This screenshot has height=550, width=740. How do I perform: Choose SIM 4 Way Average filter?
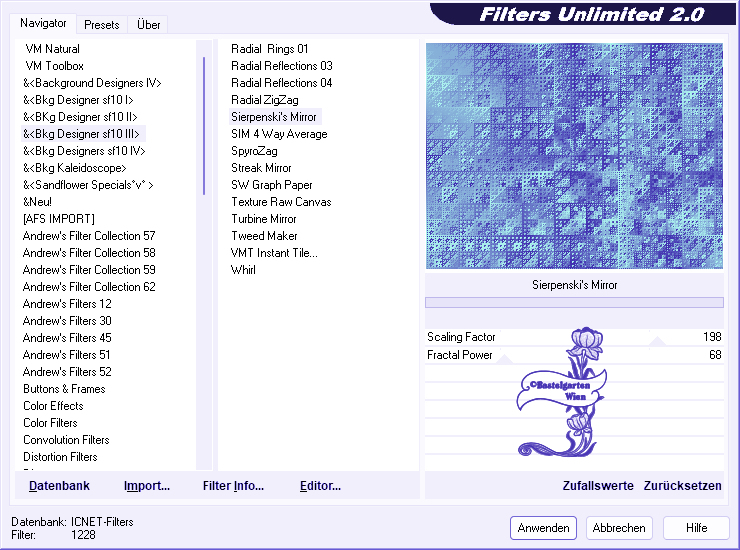279,134
